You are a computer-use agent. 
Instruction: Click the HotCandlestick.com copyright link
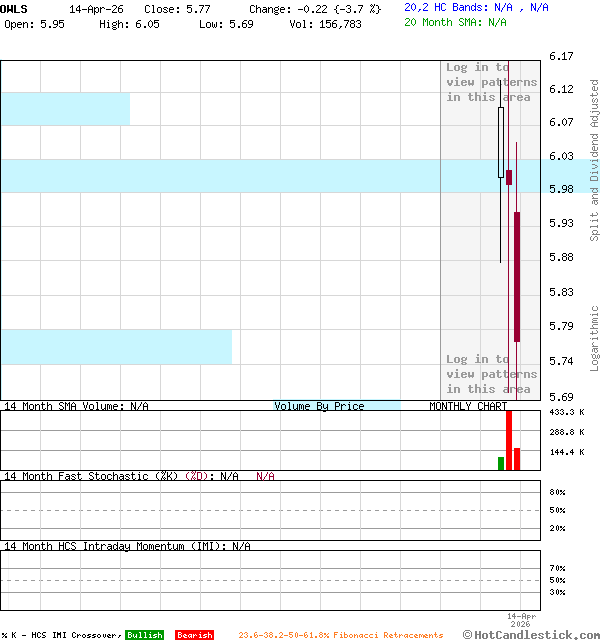[x=531, y=634]
